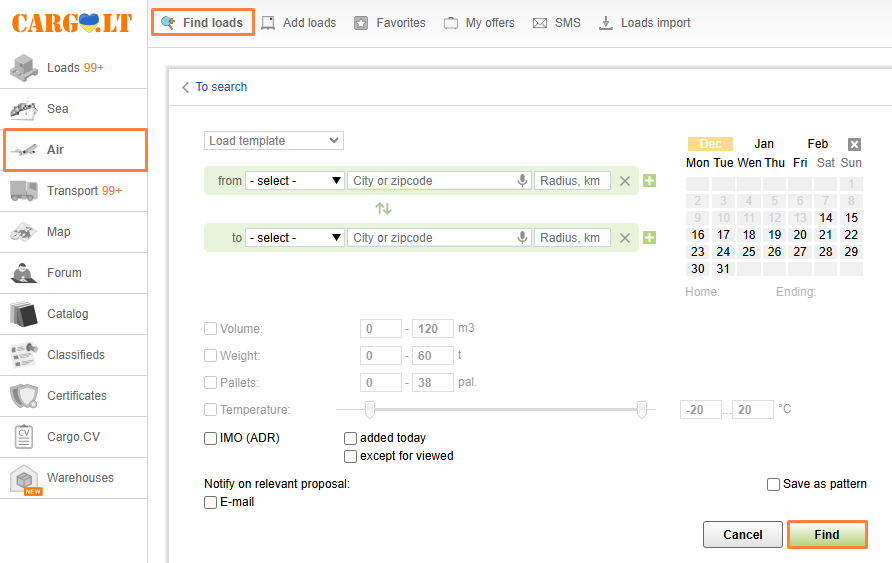
Task: Click the left temperature slider handle
Action: [x=370, y=409]
